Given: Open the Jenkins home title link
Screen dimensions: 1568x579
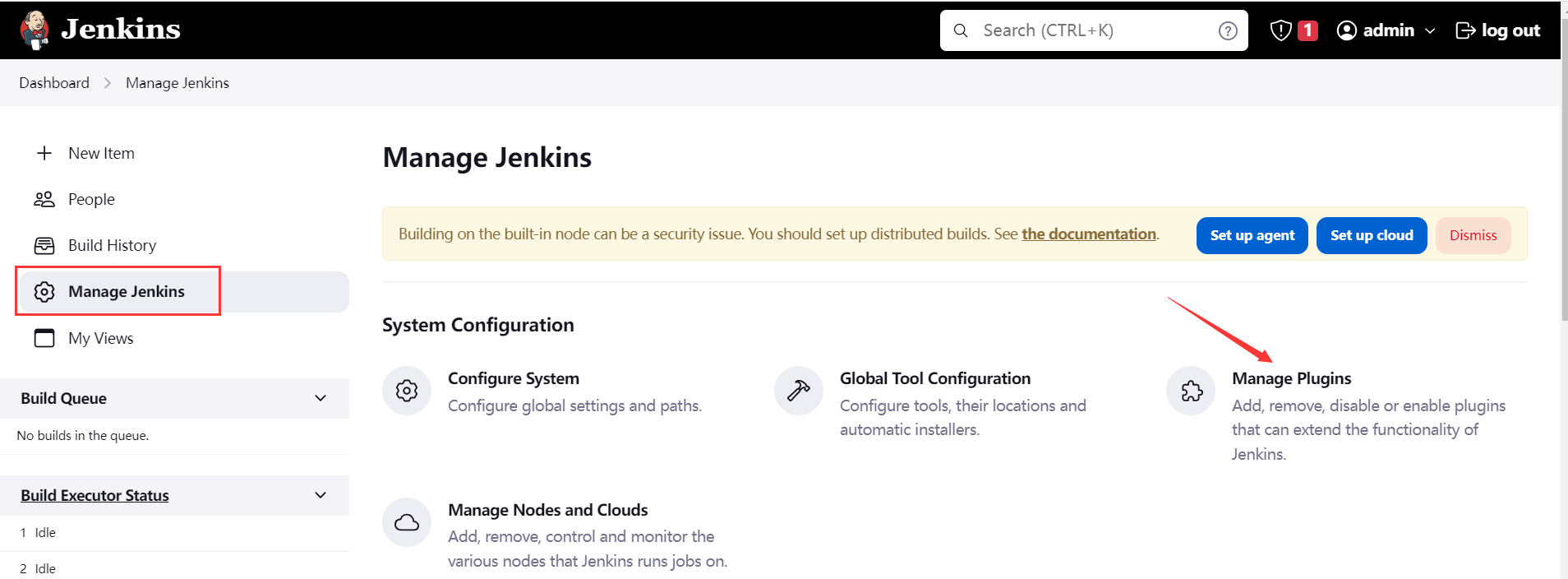Looking at the screenshot, I should (x=121, y=30).
